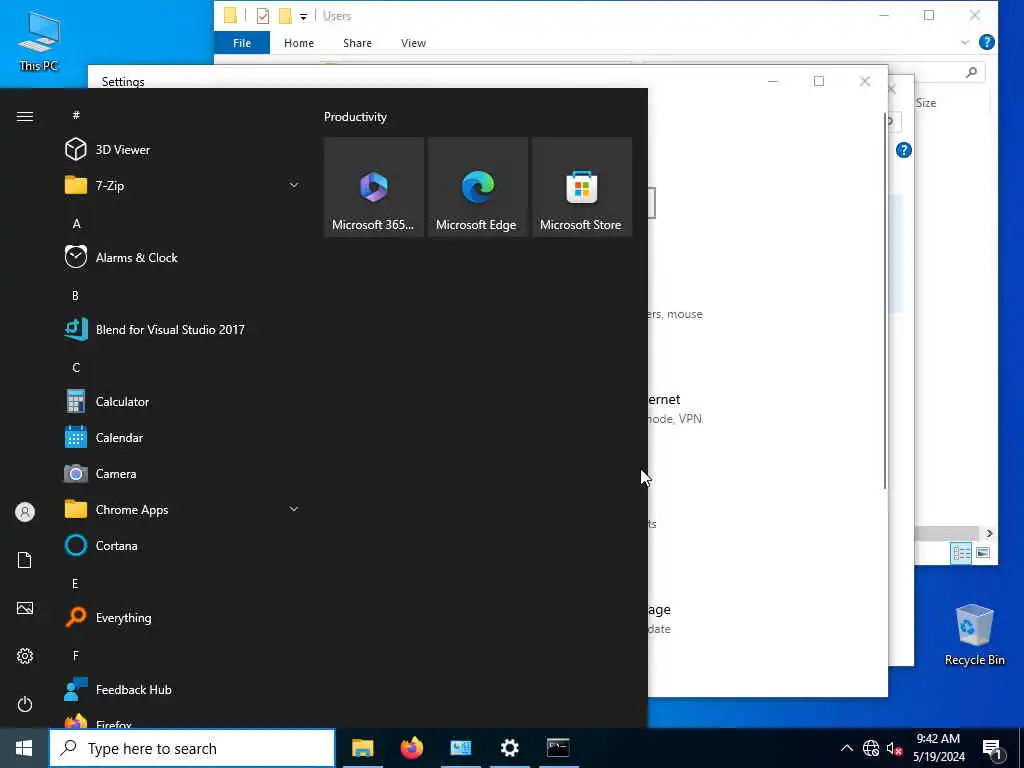The height and width of the screenshot is (768, 1024).
Task: Click the Power button in Start
Action: (x=25, y=704)
